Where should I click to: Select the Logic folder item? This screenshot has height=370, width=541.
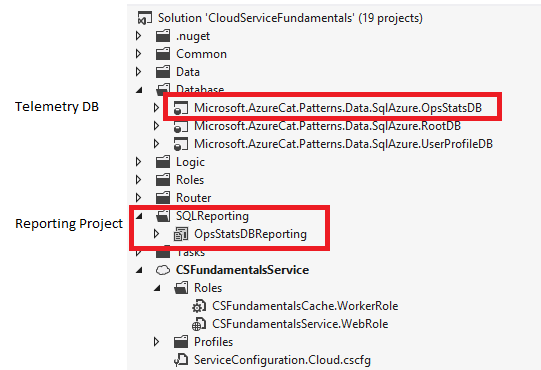tap(190, 162)
